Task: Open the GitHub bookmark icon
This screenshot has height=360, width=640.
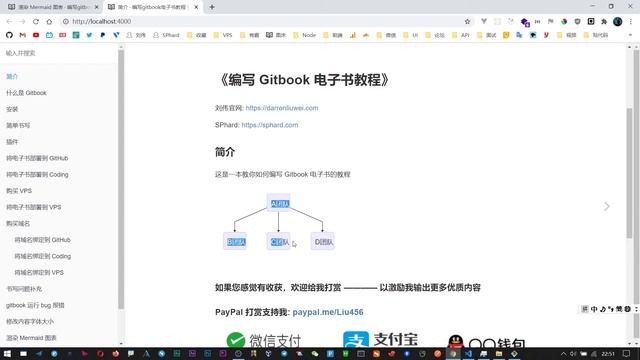Action: [9, 35]
